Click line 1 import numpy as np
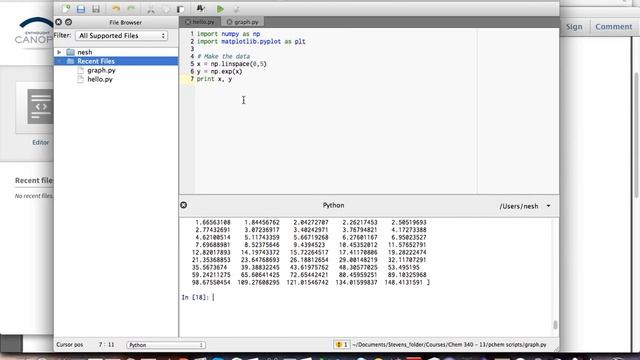The image size is (640, 360). [x=228, y=34]
